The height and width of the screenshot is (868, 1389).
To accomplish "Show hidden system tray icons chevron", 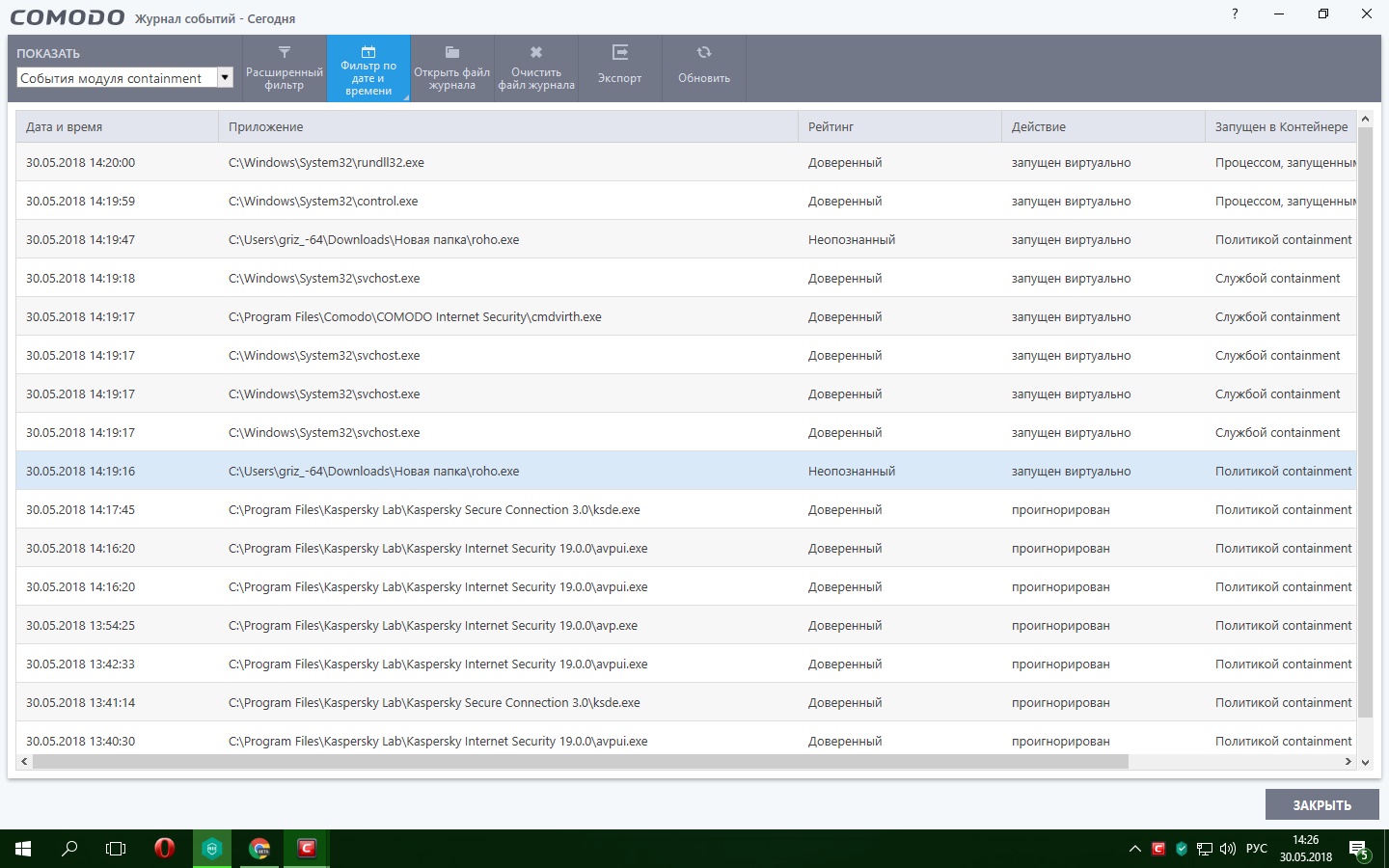I will click(x=1135, y=849).
